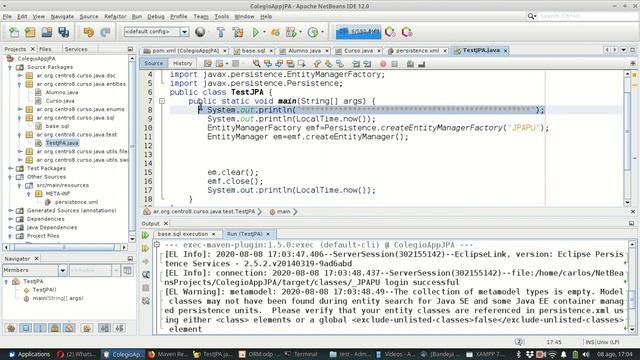Click the Navigator bottom filter icon second from left

click(x=26, y=328)
